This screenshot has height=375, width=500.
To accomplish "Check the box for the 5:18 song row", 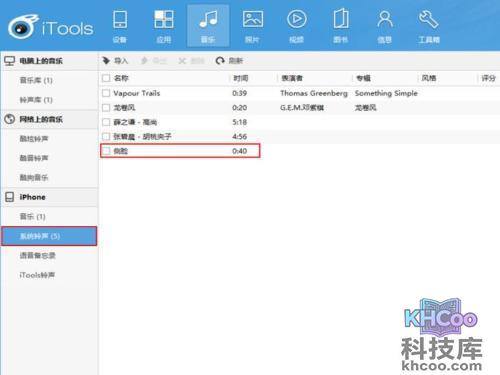I will [x=106, y=122].
